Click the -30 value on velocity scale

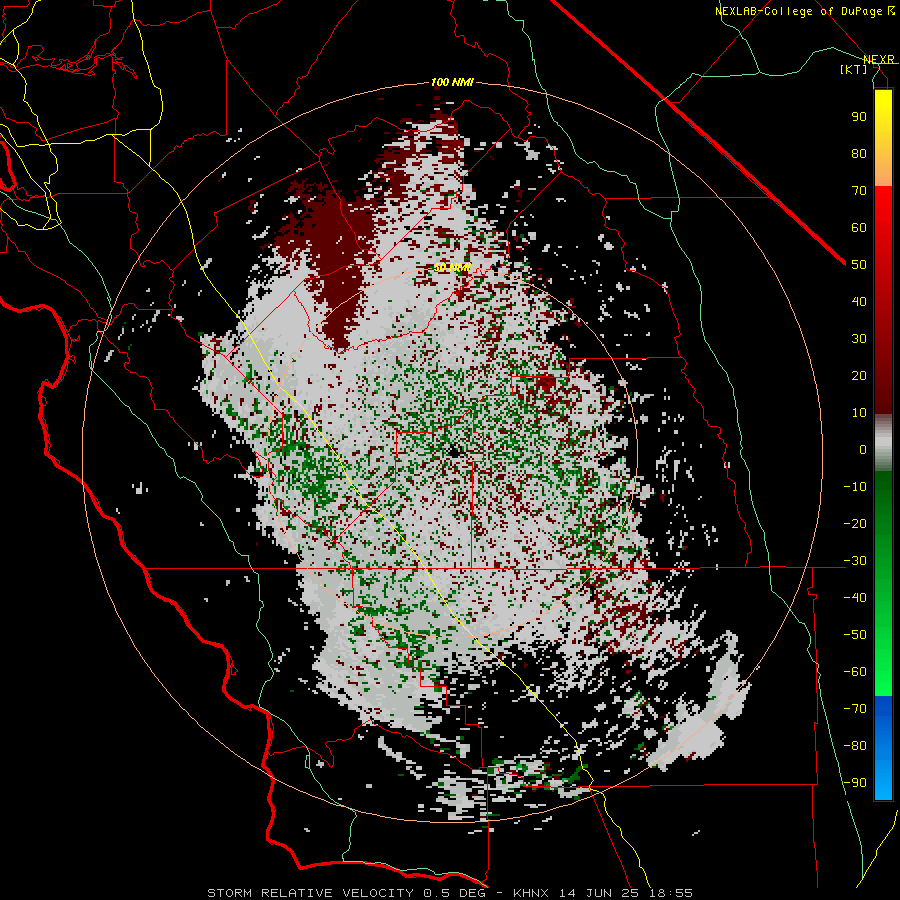(x=855, y=561)
